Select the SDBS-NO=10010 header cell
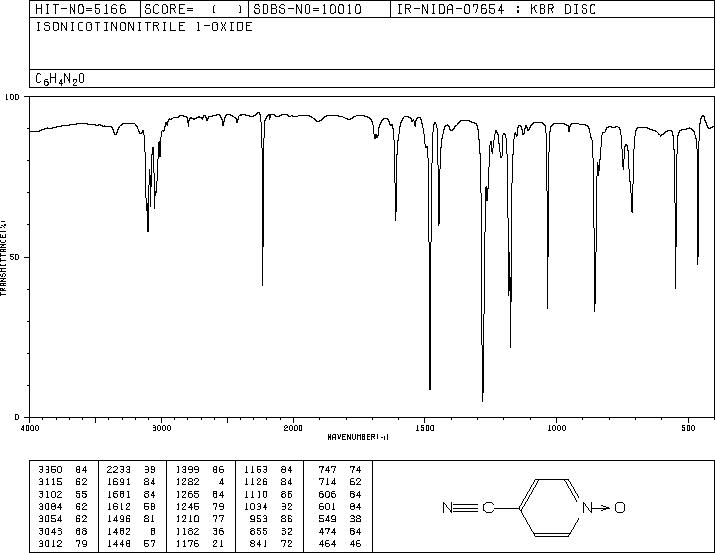This screenshot has height=553, width=715. 307,9
